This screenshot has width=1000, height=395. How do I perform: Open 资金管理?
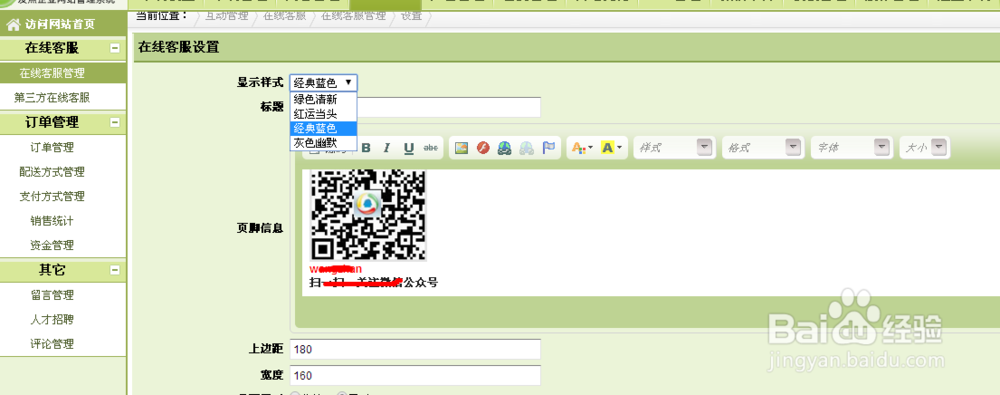point(52,245)
